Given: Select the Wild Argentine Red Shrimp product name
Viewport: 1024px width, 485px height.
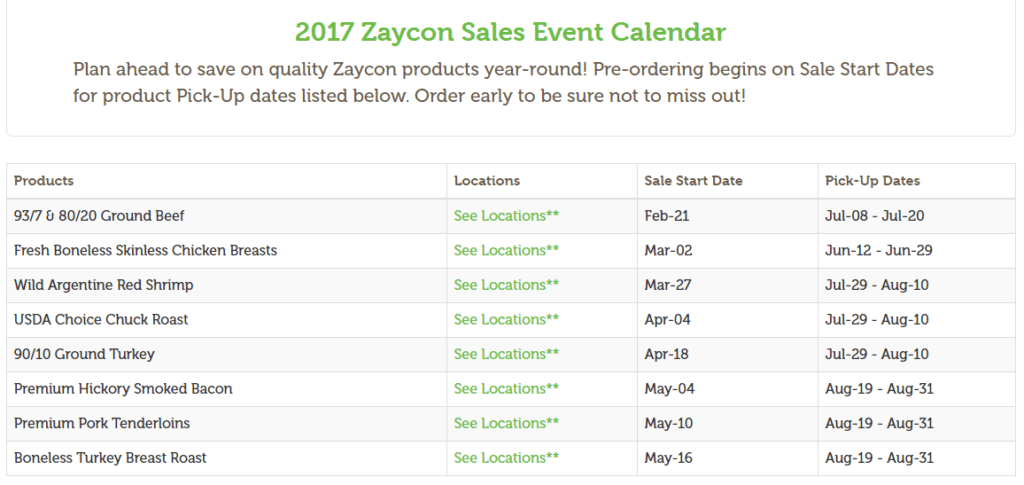Looking at the screenshot, I should click(x=103, y=285).
